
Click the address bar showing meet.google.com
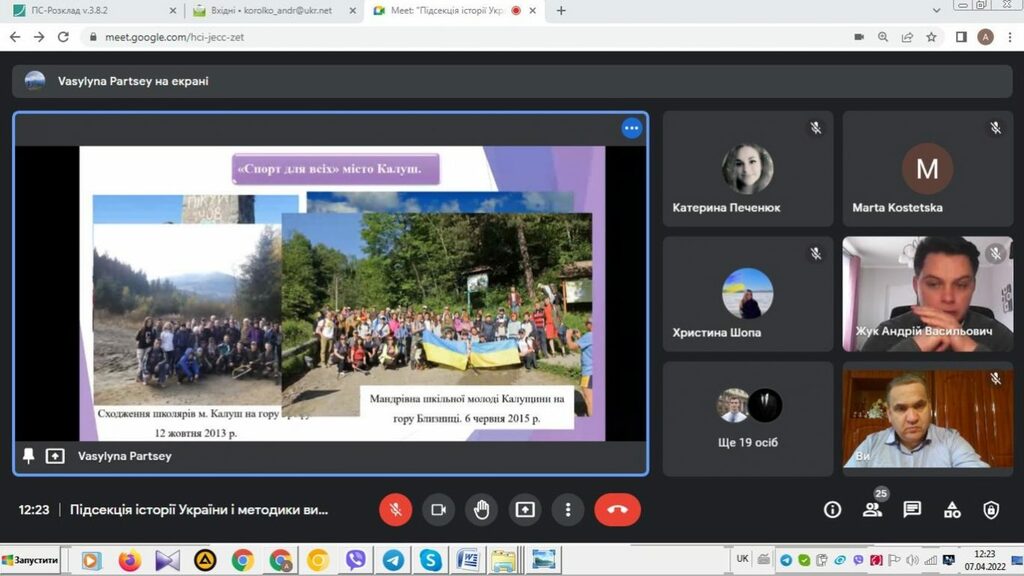[x=400, y=37]
